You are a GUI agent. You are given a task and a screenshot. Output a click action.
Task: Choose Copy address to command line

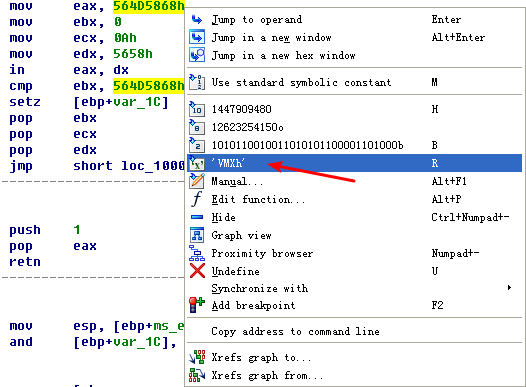(x=355, y=331)
